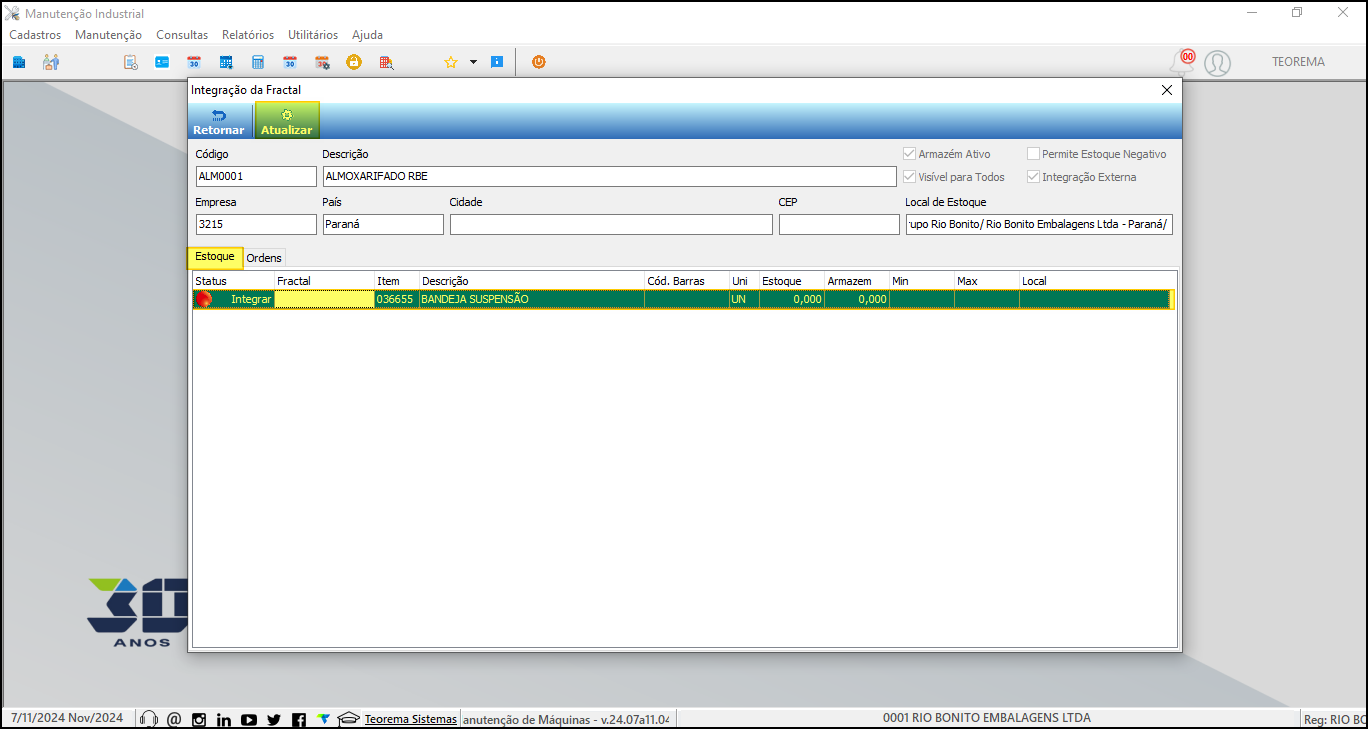
Task: Toggle the Integração Externa checkbox
Action: 1033,177
